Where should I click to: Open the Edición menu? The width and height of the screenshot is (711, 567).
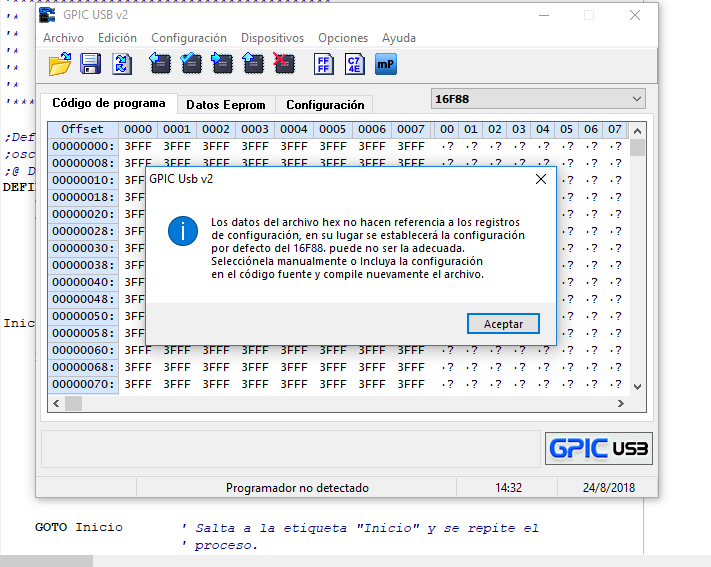point(117,38)
